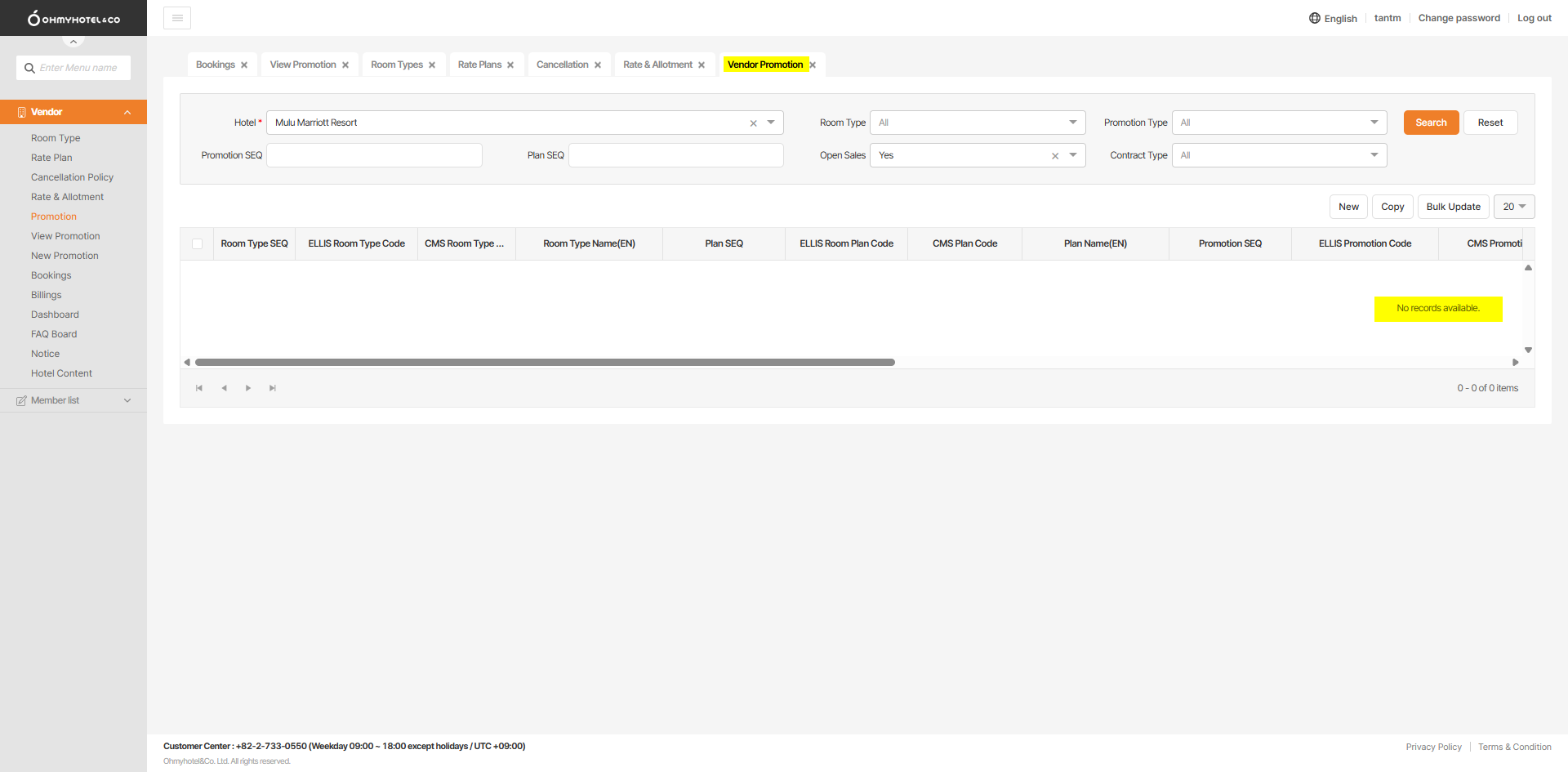Open Rate Plan in sidebar
The width and height of the screenshot is (1568, 772).
pyautogui.click(x=51, y=158)
